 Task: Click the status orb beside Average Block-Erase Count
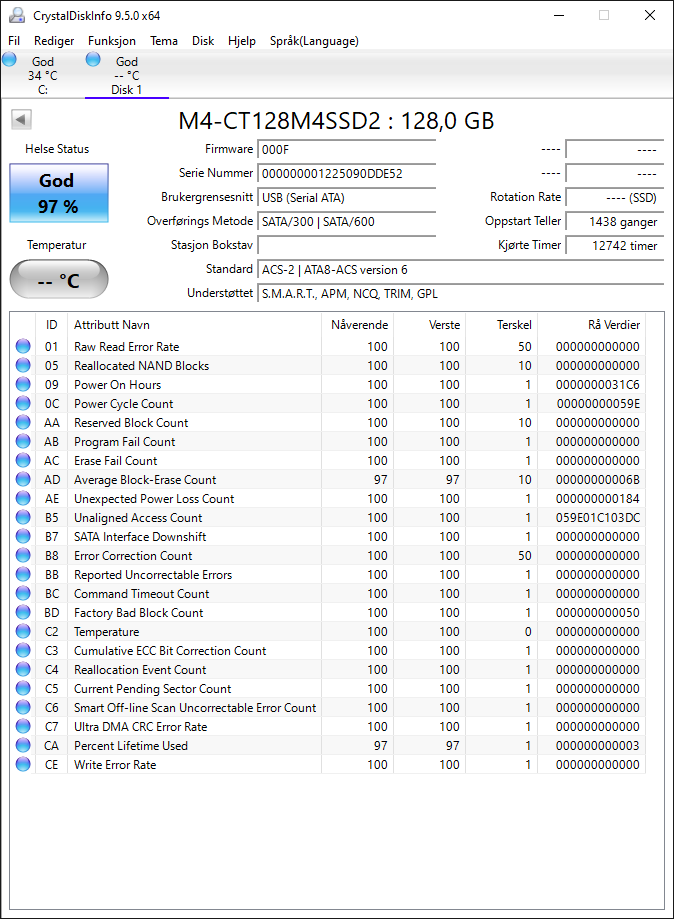click(23, 479)
